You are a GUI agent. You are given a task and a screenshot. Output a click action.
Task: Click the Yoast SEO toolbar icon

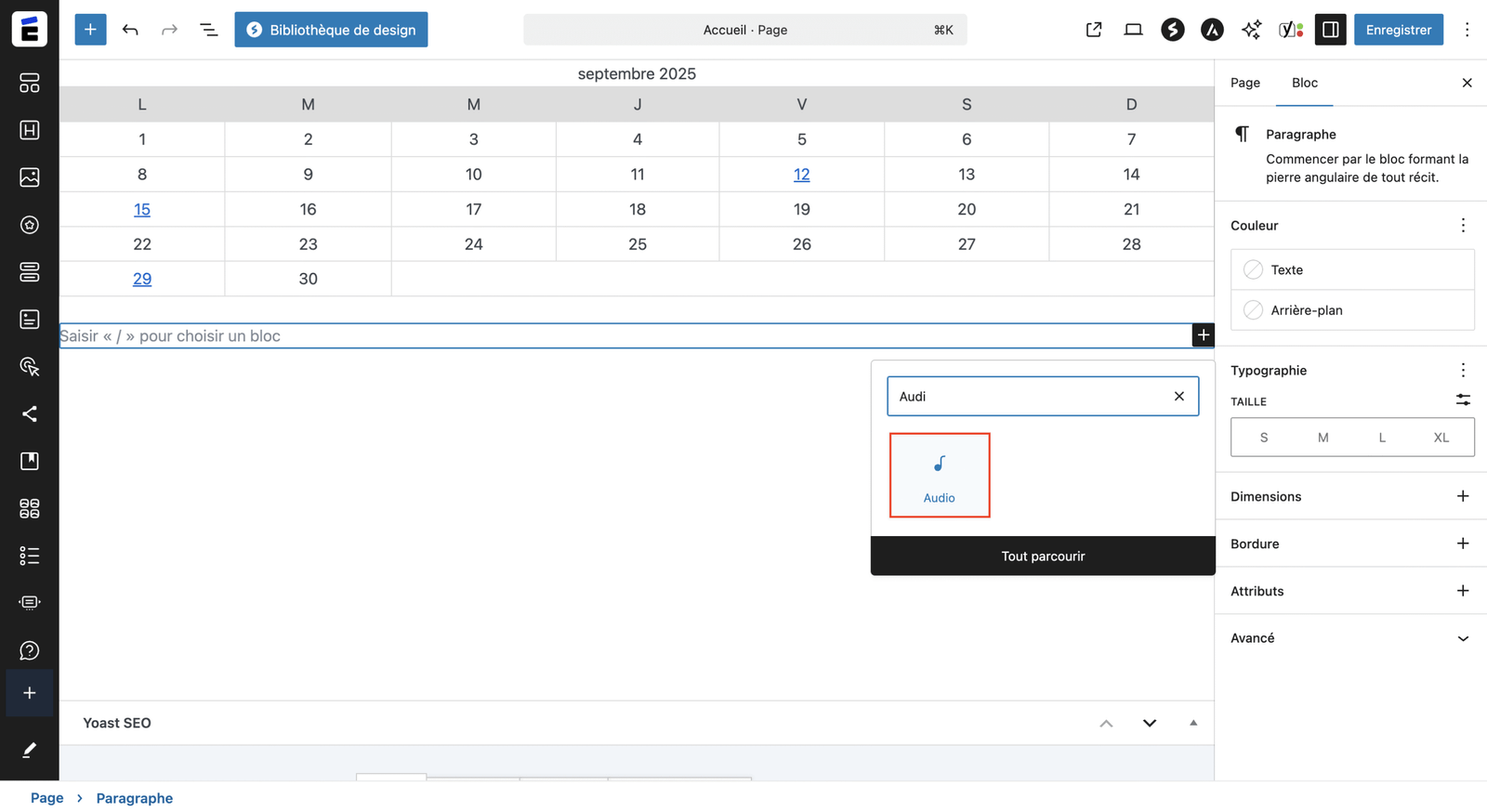pos(1291,30)
